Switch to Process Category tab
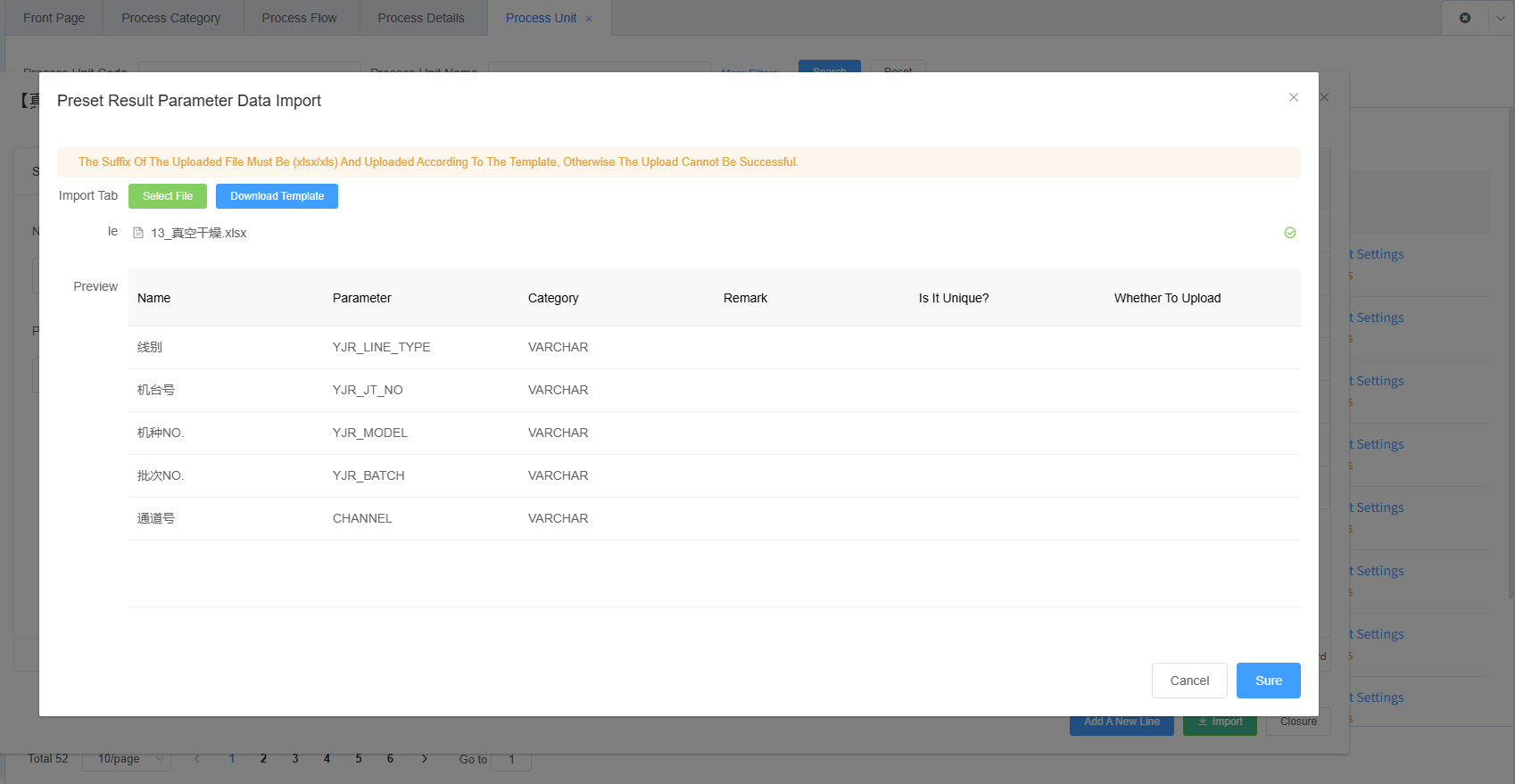The width and height of the screenshot is (1515, 784). point(171,18)
